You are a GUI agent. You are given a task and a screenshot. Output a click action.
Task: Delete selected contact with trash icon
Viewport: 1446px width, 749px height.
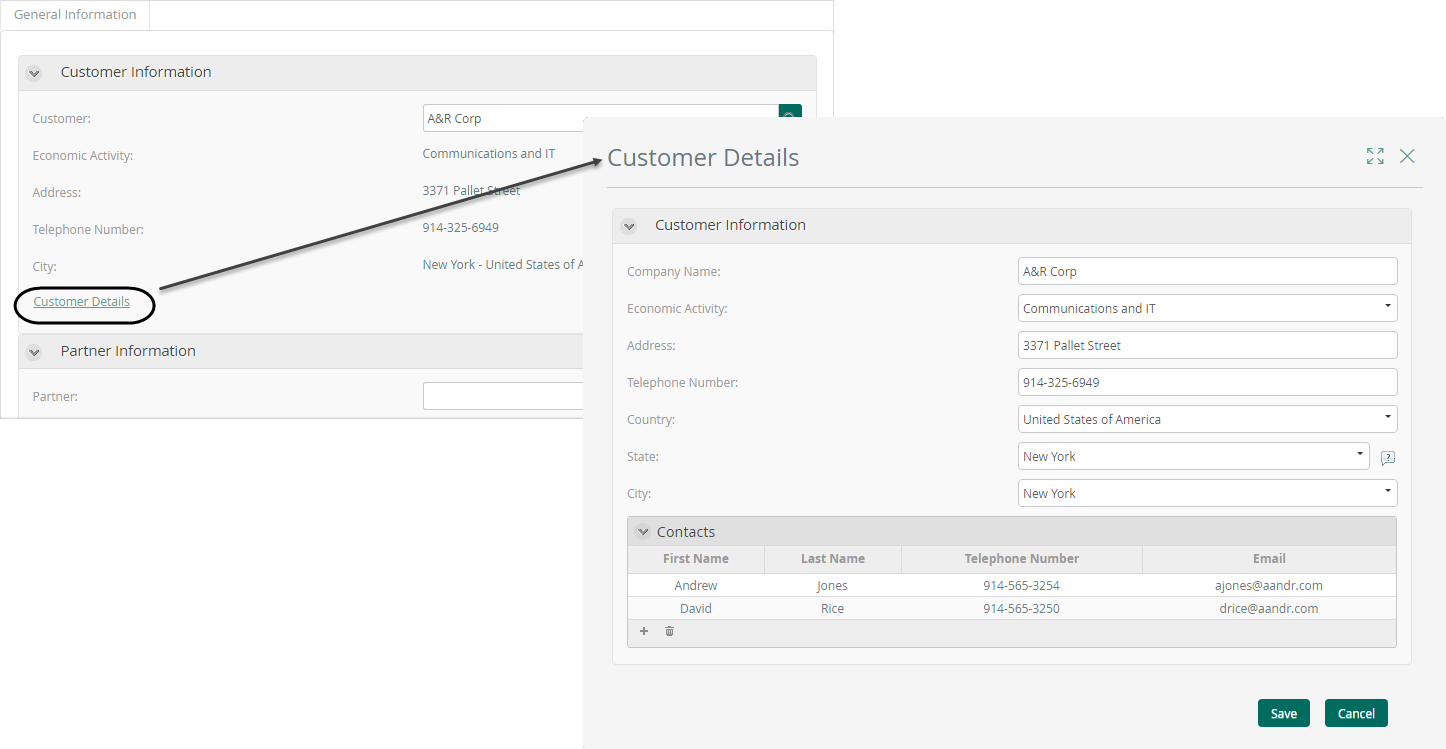tap(670, 631)
